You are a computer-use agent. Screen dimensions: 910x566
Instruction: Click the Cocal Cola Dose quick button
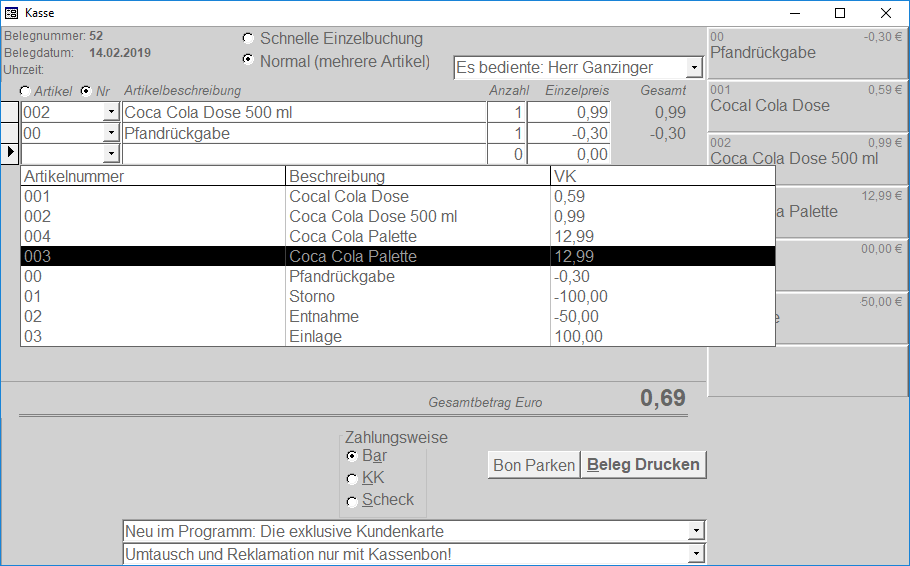click(x=808, y=106)
